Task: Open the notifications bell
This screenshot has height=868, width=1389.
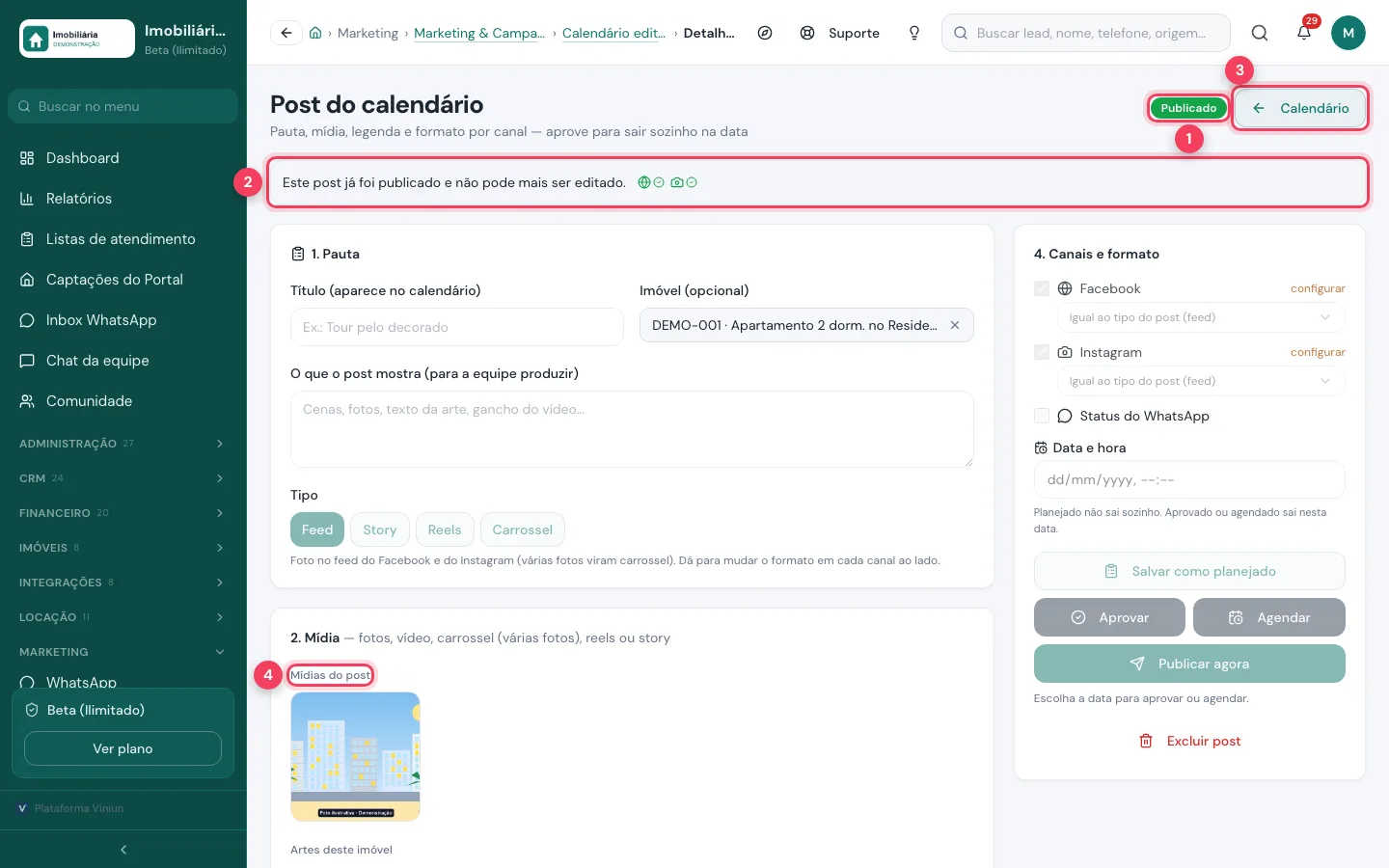Action: pyautogui.click(x=1304, y=33)
